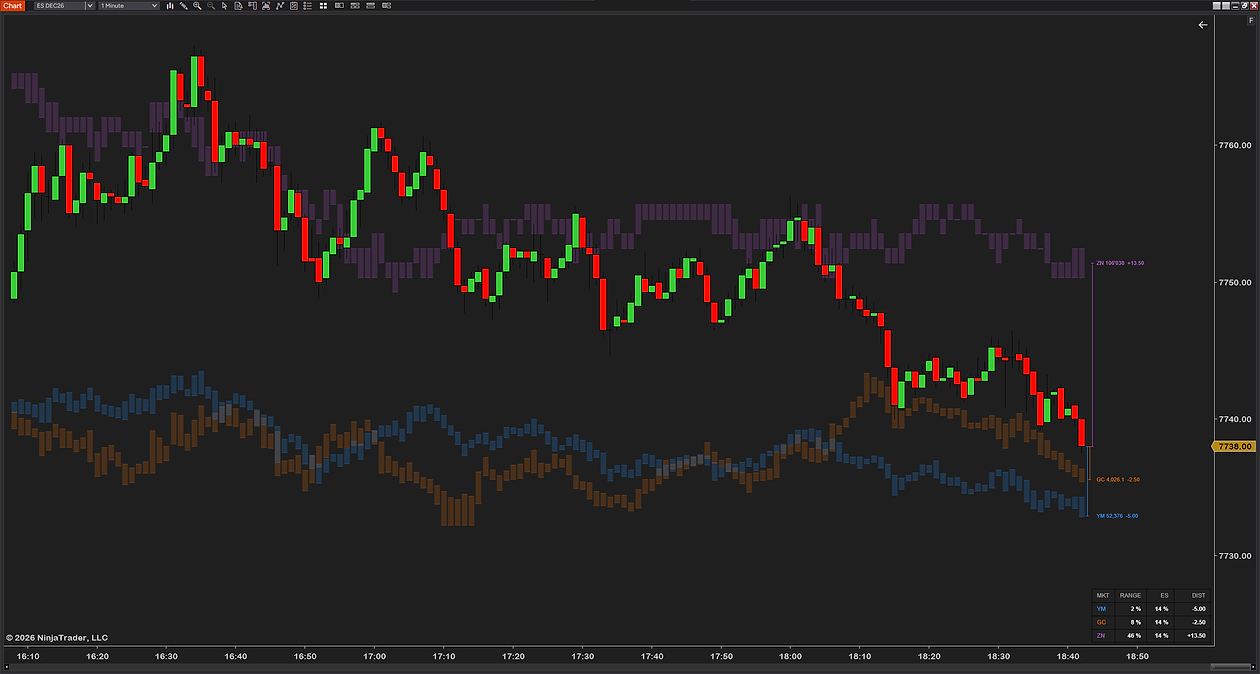This screenshot has width=1260, height=674.
Task: Click the 46 % range cell
Action: click(1133, 635)
